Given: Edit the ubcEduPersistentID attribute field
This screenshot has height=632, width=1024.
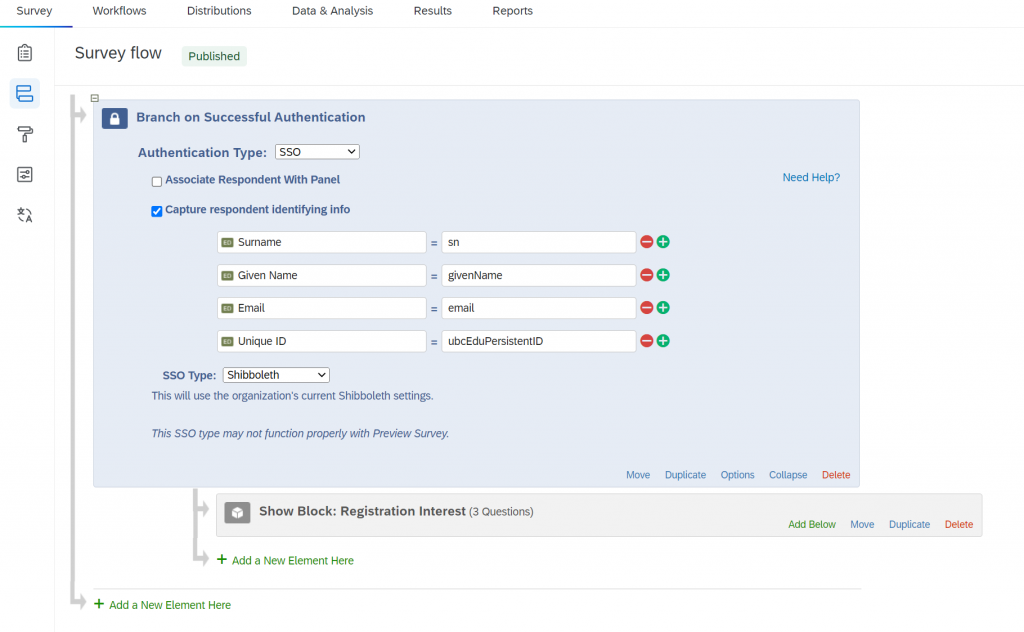Looking at the screenshot, I should point(539,341).
